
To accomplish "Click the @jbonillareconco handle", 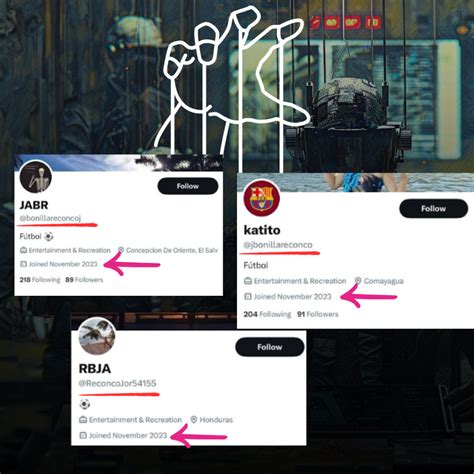I will (x=278, y=245).
